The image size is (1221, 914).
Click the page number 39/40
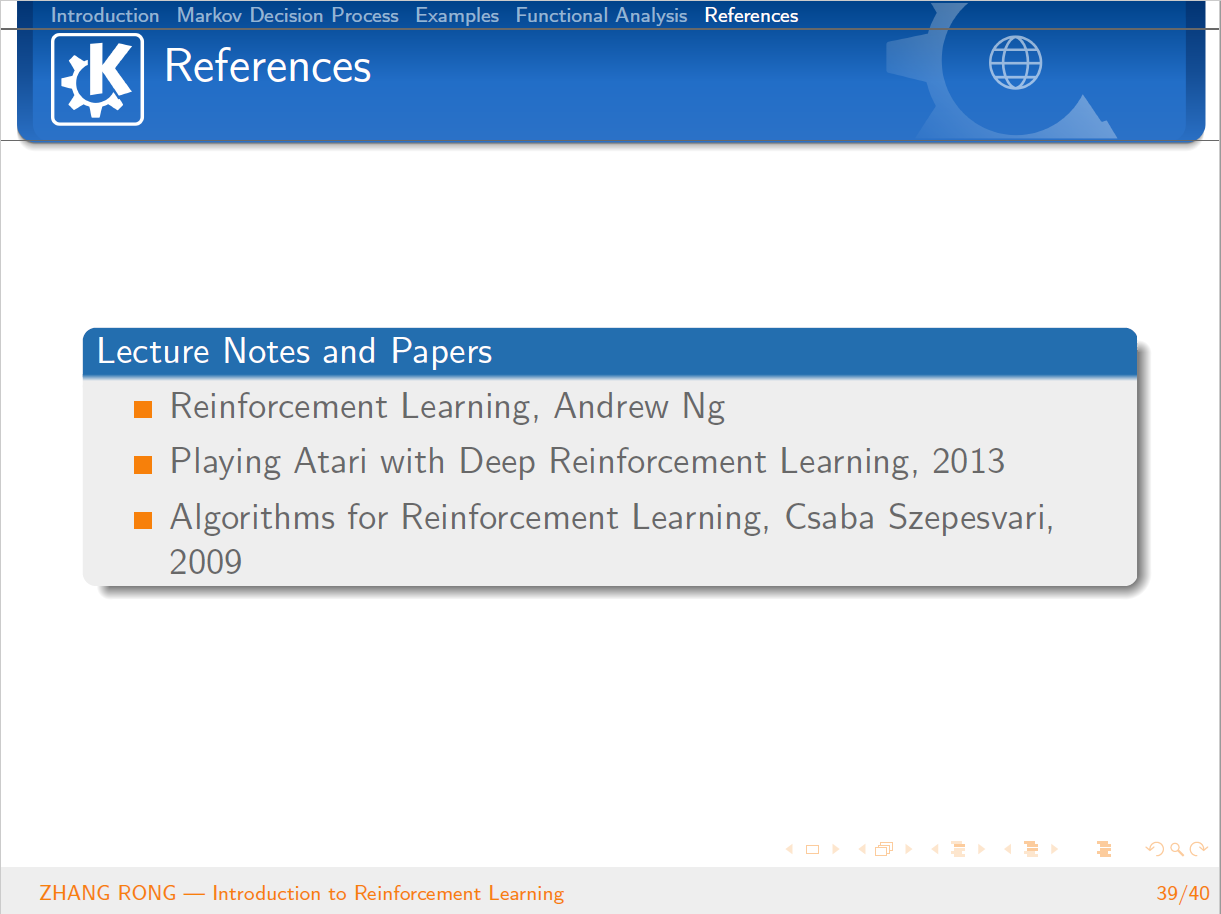click(1182, 893)
